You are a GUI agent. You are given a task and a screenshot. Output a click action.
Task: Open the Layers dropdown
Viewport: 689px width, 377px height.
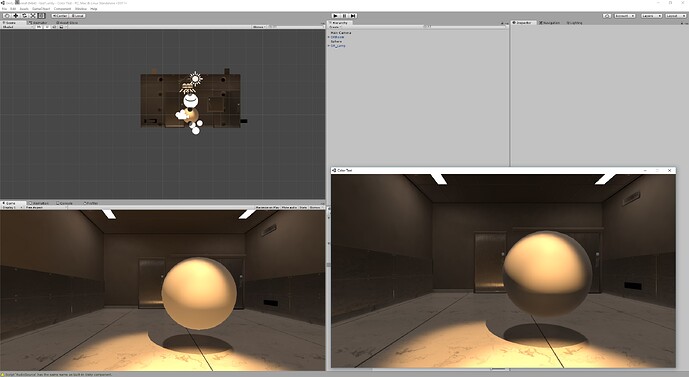[x=651, y=16]
